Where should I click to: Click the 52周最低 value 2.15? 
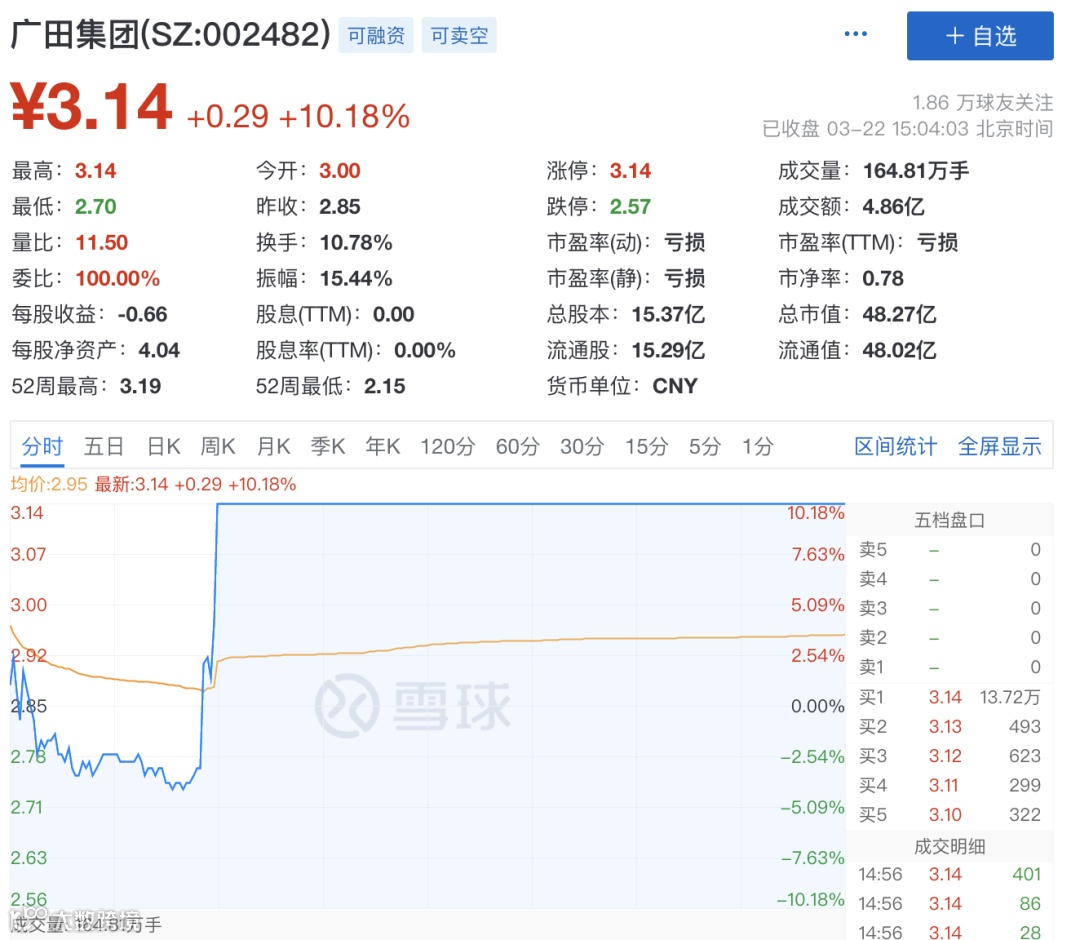pos(384,386)
